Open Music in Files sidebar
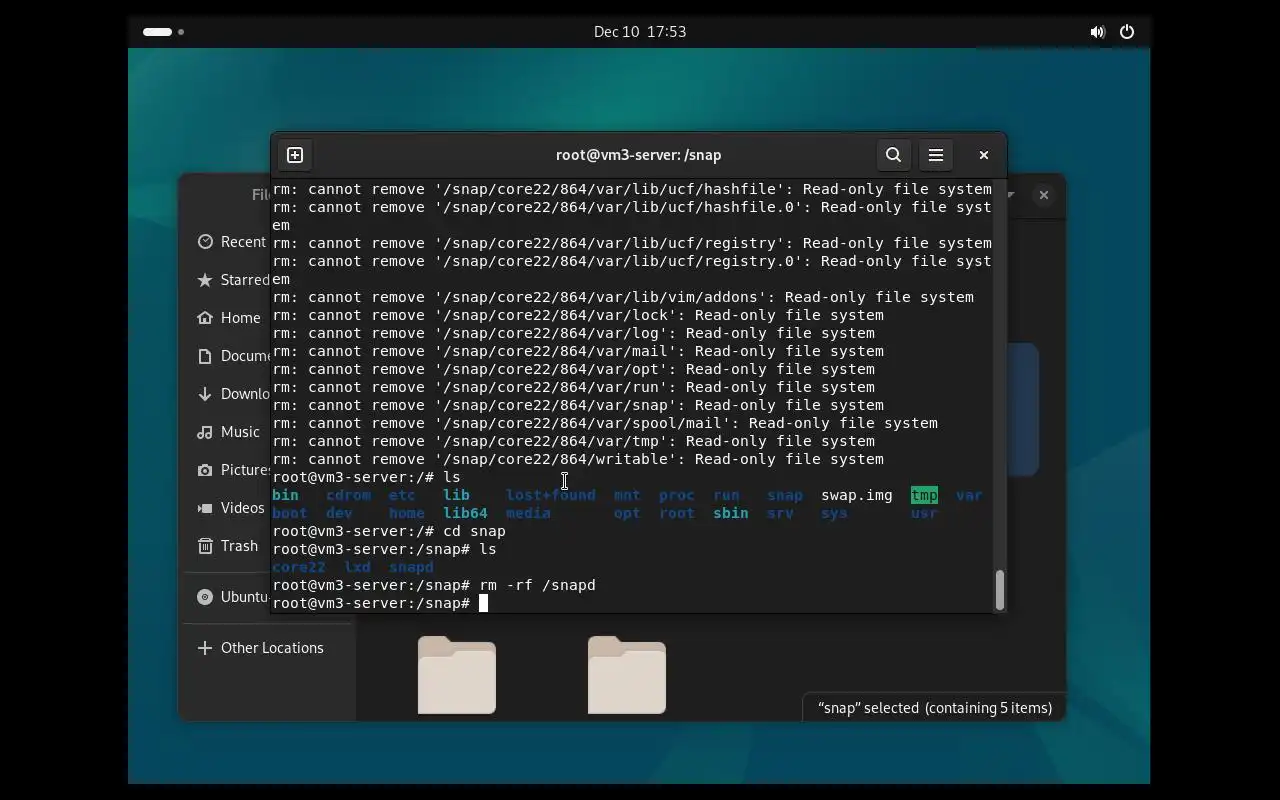The width and height of the screenshot is (1280, 800). coord(240,431)
